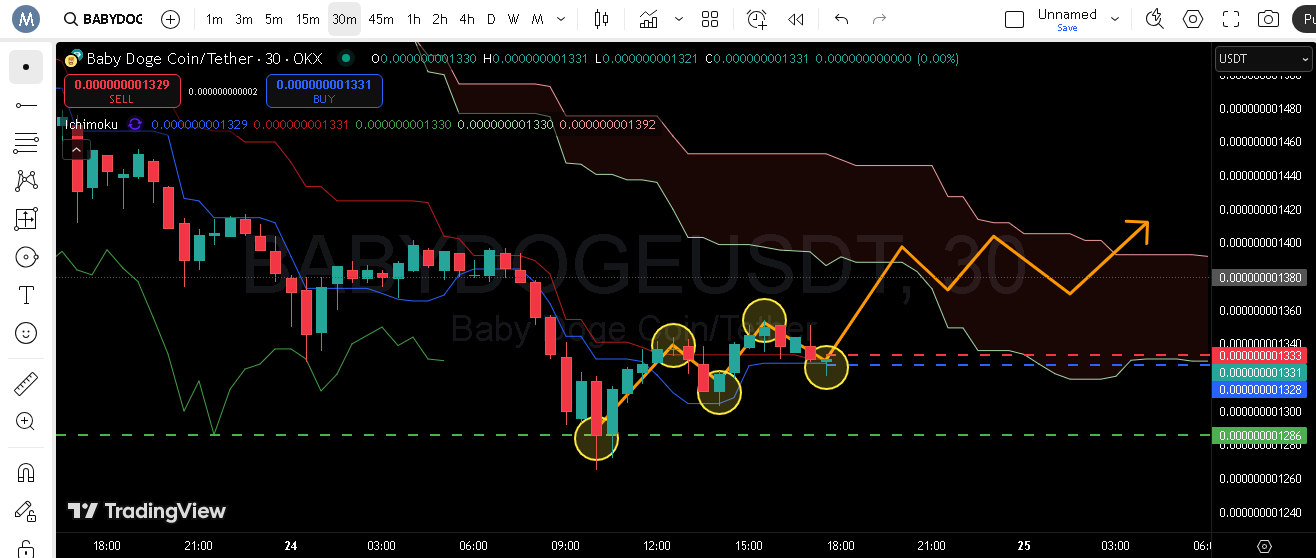Switch to the 2h timeframe

coord(440,19)
